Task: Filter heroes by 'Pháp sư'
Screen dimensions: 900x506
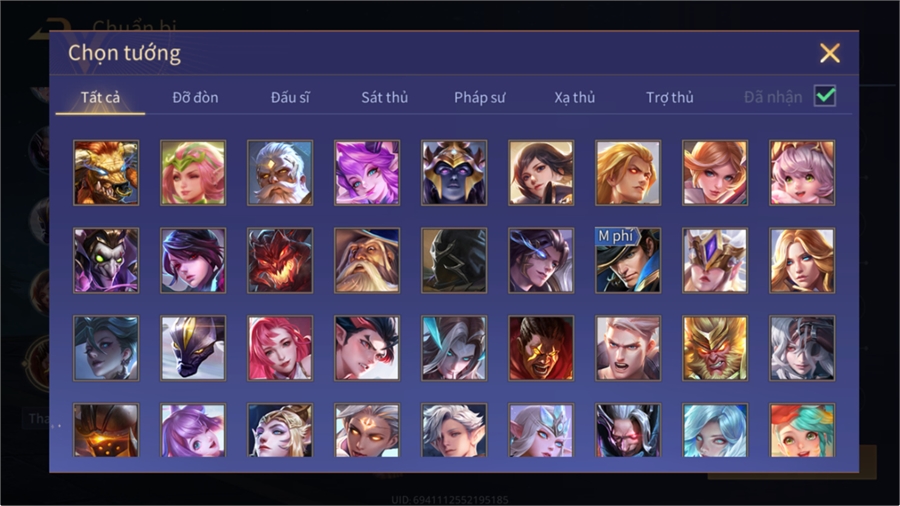Action: (480, 98)
